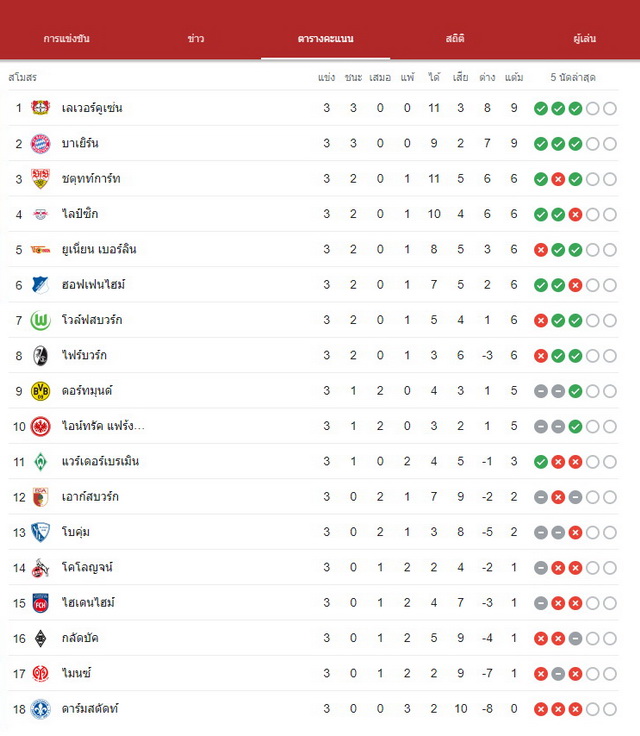Open the Hoffenheim club crest
The height and width of the screenshot is (736, 640).
point(40,285)
